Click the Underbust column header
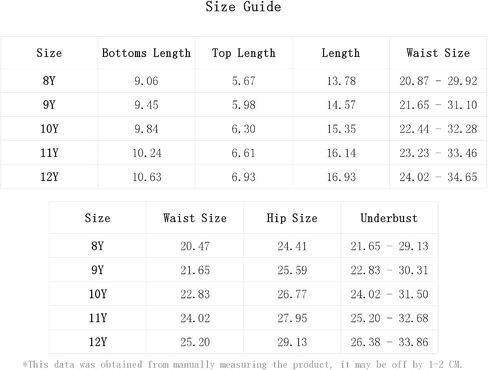488x370 pixels. click(x=389, y=218)
